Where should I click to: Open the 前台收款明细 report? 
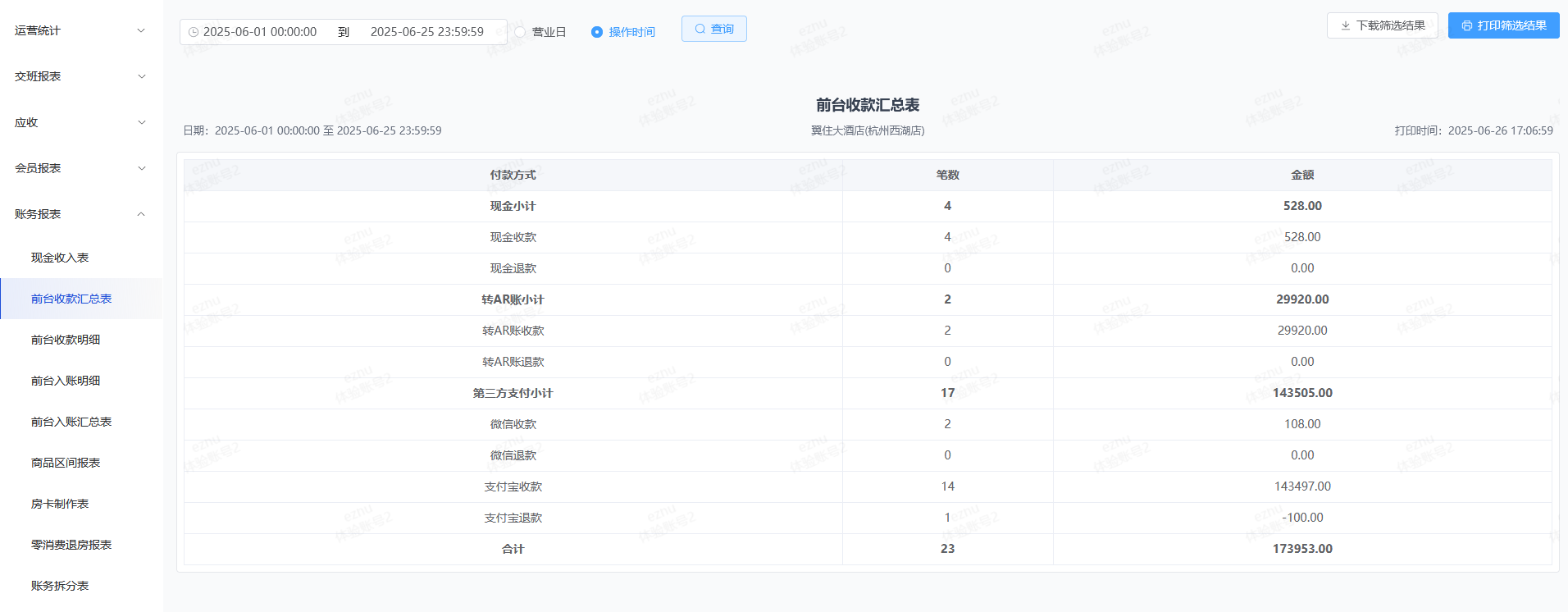pyautogui.click(x=80, y=340)
